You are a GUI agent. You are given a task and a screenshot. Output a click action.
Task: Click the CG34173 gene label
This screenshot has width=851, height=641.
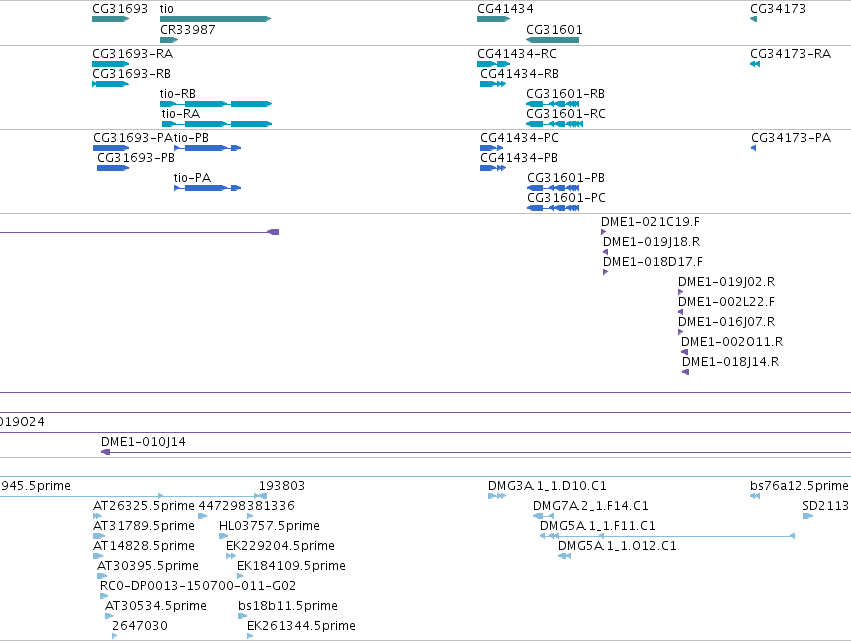pyautogui.click(x=778, y=9)
